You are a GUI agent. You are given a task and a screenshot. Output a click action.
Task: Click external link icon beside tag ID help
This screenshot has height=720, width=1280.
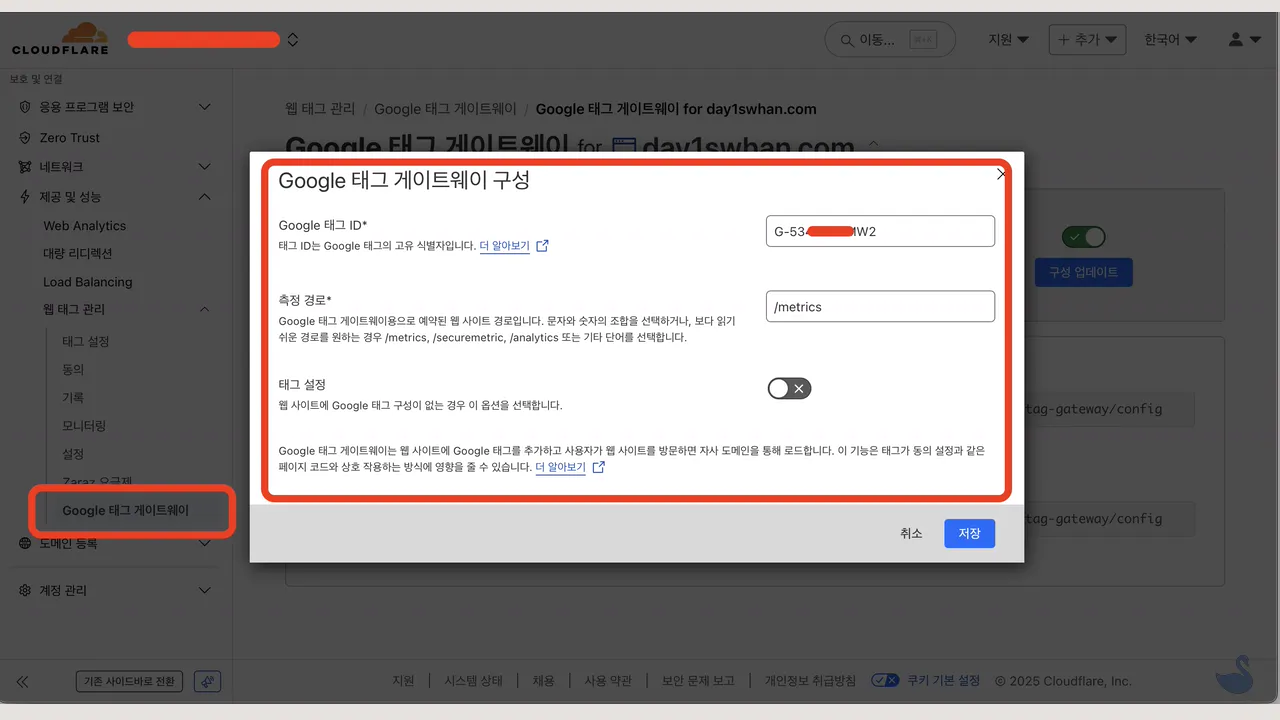[x=543, y=246]
